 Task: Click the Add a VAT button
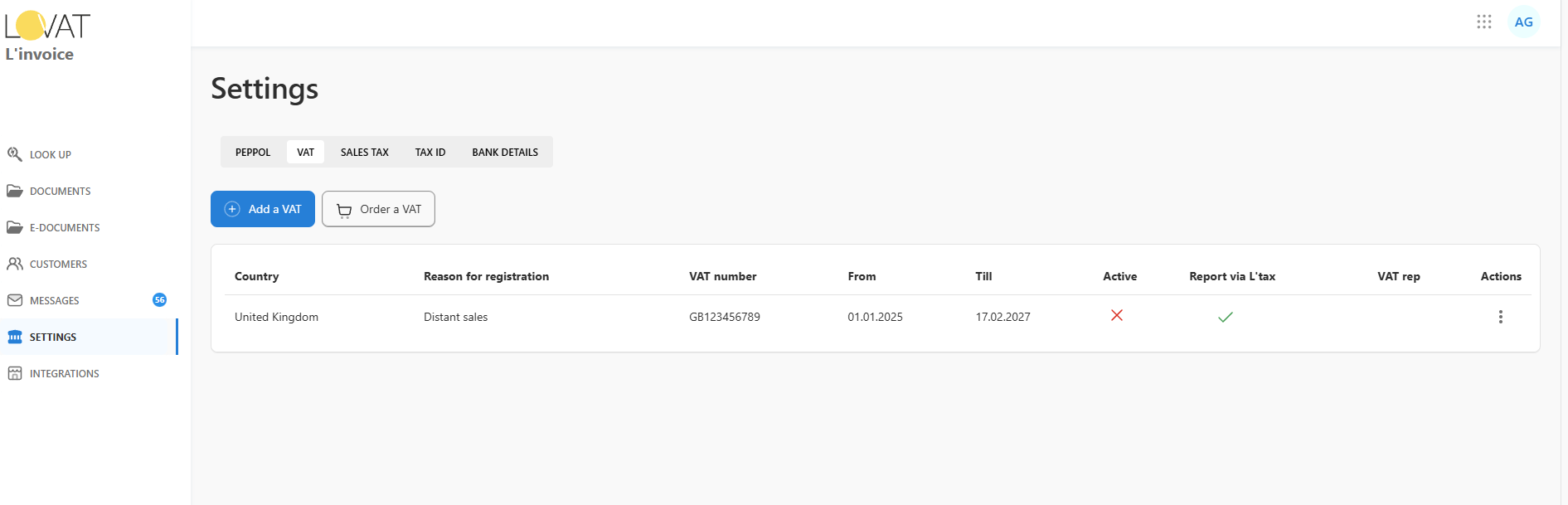click(x=263, y=209)
